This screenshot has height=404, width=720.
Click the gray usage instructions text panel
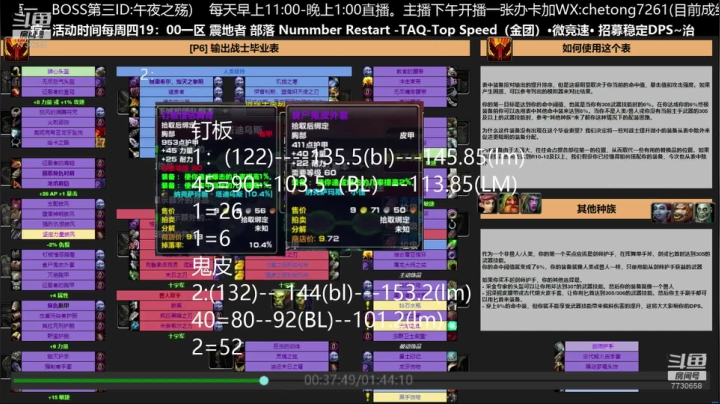pos(596,127)
